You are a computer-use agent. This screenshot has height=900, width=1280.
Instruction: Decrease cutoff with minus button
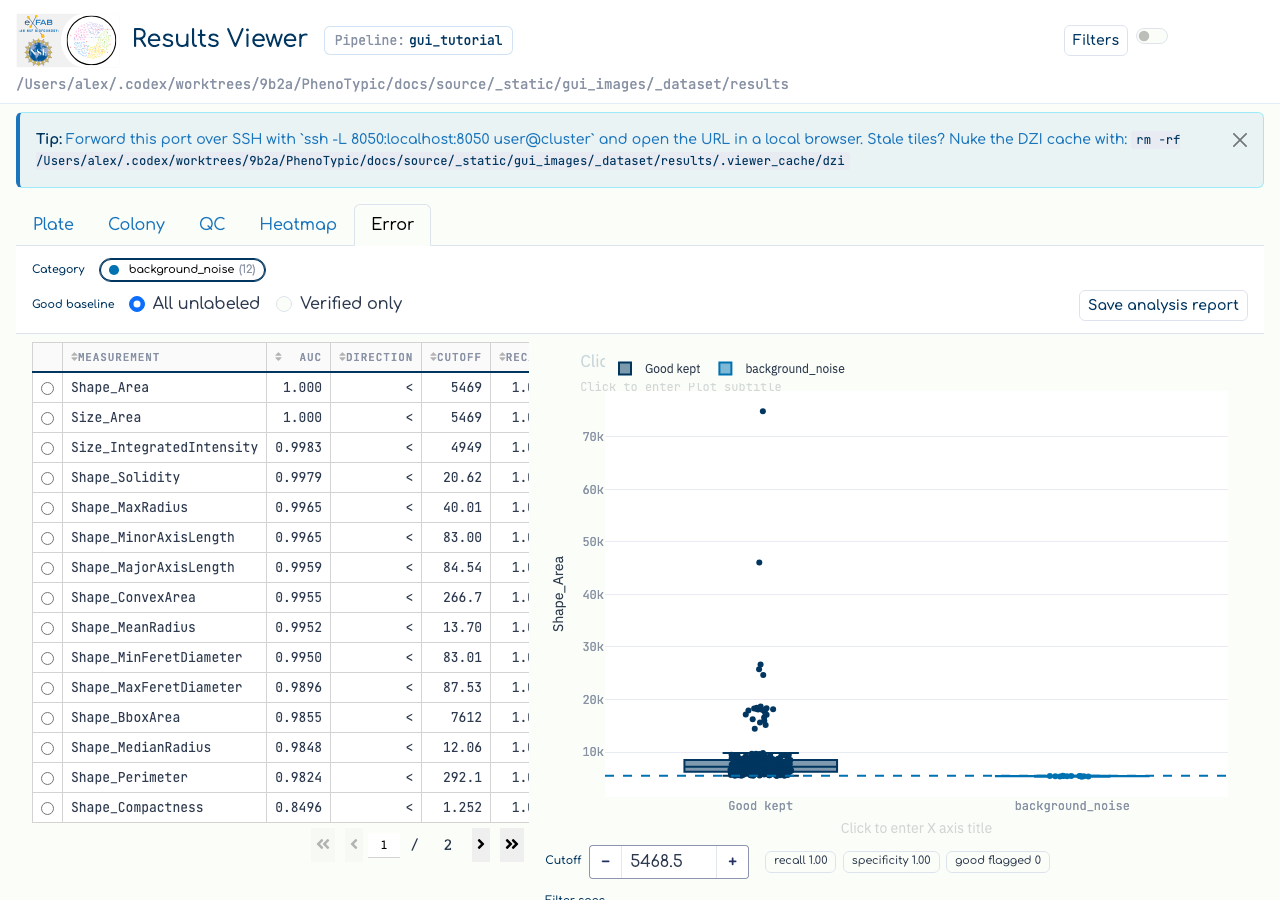click(x=605, y=861)
